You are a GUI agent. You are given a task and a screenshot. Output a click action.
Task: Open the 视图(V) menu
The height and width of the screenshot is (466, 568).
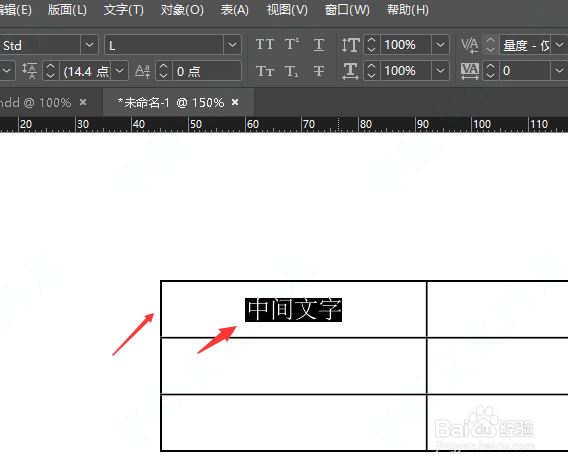[287, 10]
